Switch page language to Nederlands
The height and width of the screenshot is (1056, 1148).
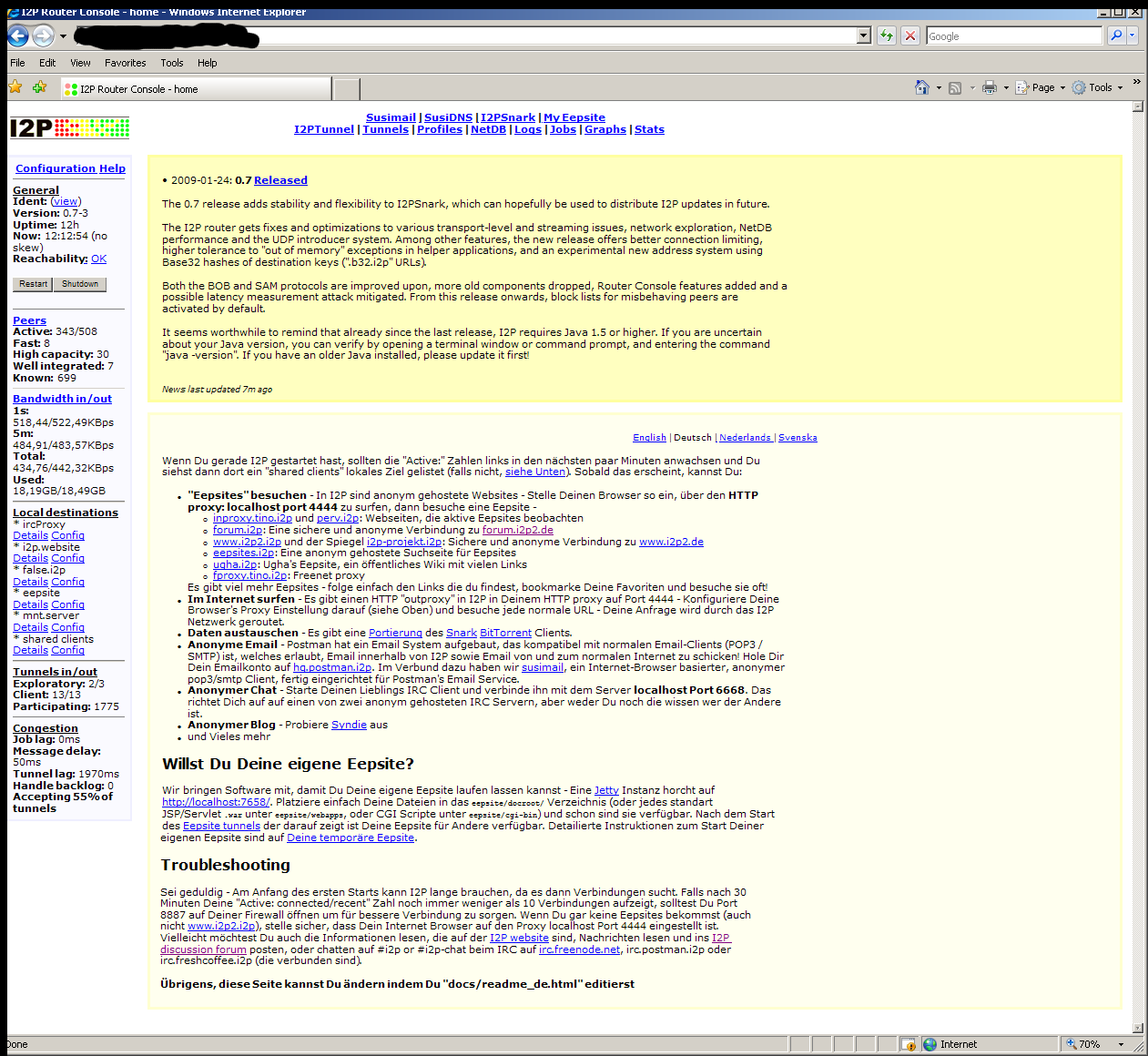pyautogui.click(x=745, y=438)
